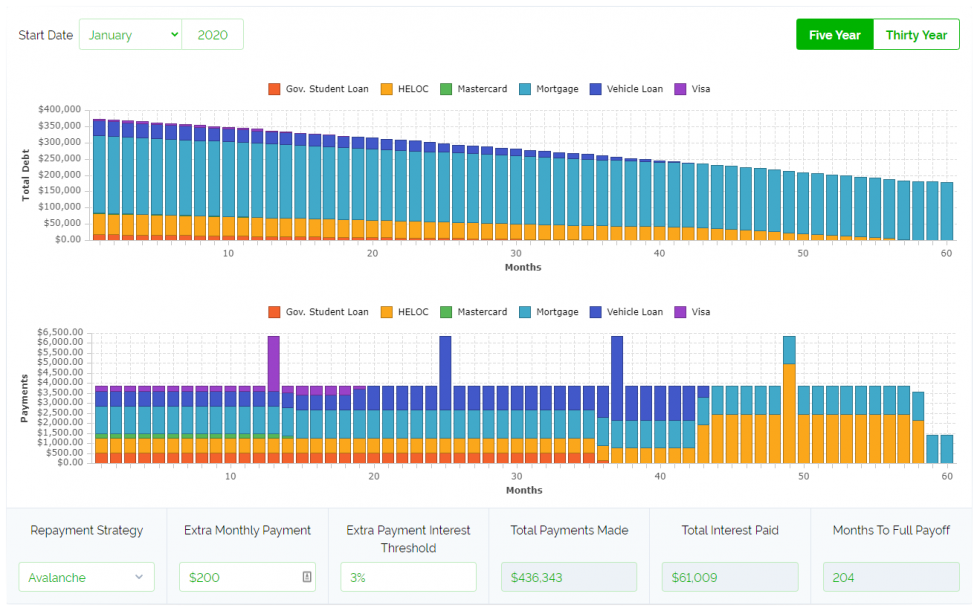Screen dimensions: 980x611
Task: Open the Repayment Strategy Avalanche dropdown
Action: click(87, 577)
